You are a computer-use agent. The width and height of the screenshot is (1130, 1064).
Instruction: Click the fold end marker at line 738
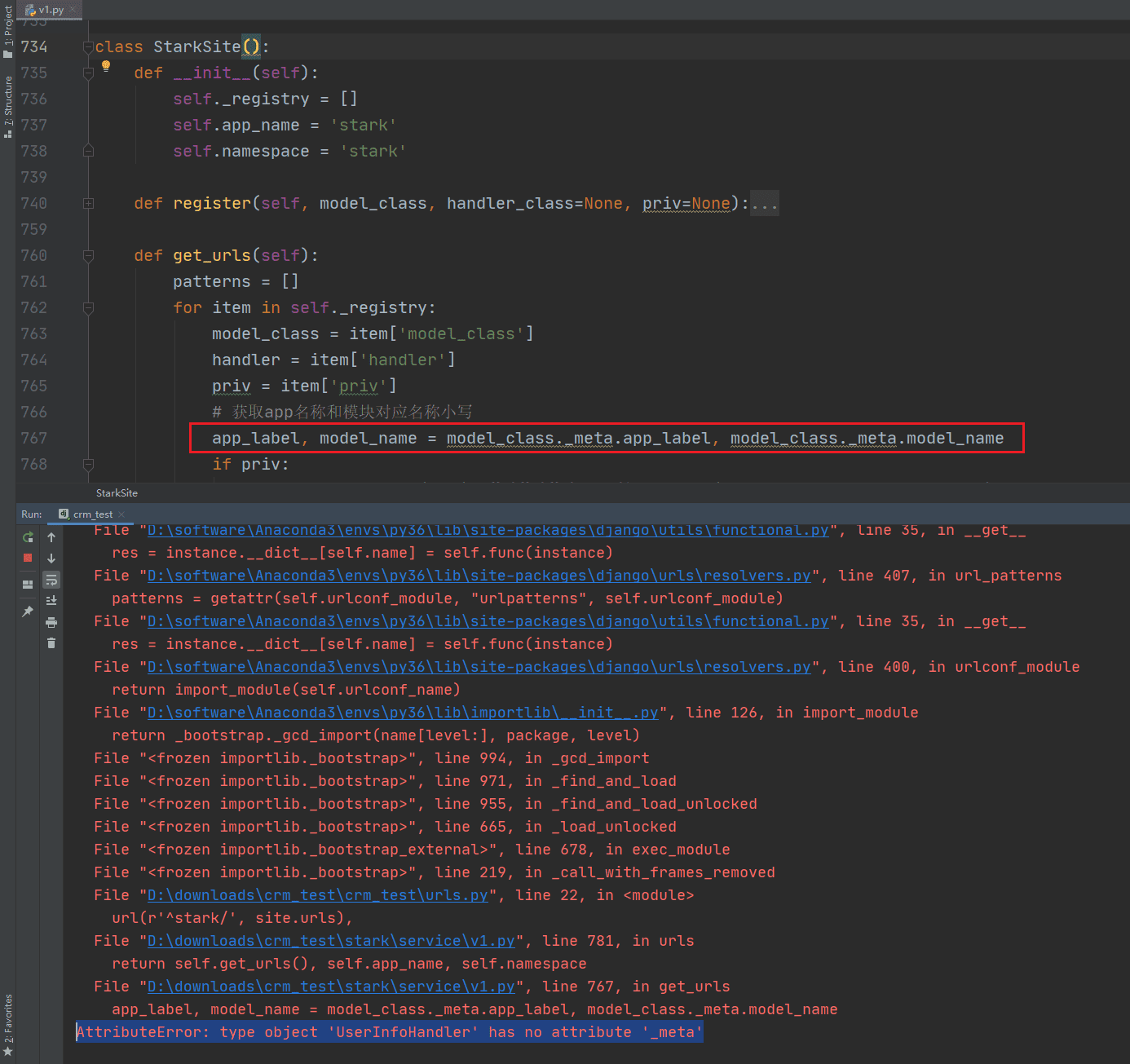(x=88, y=151)
